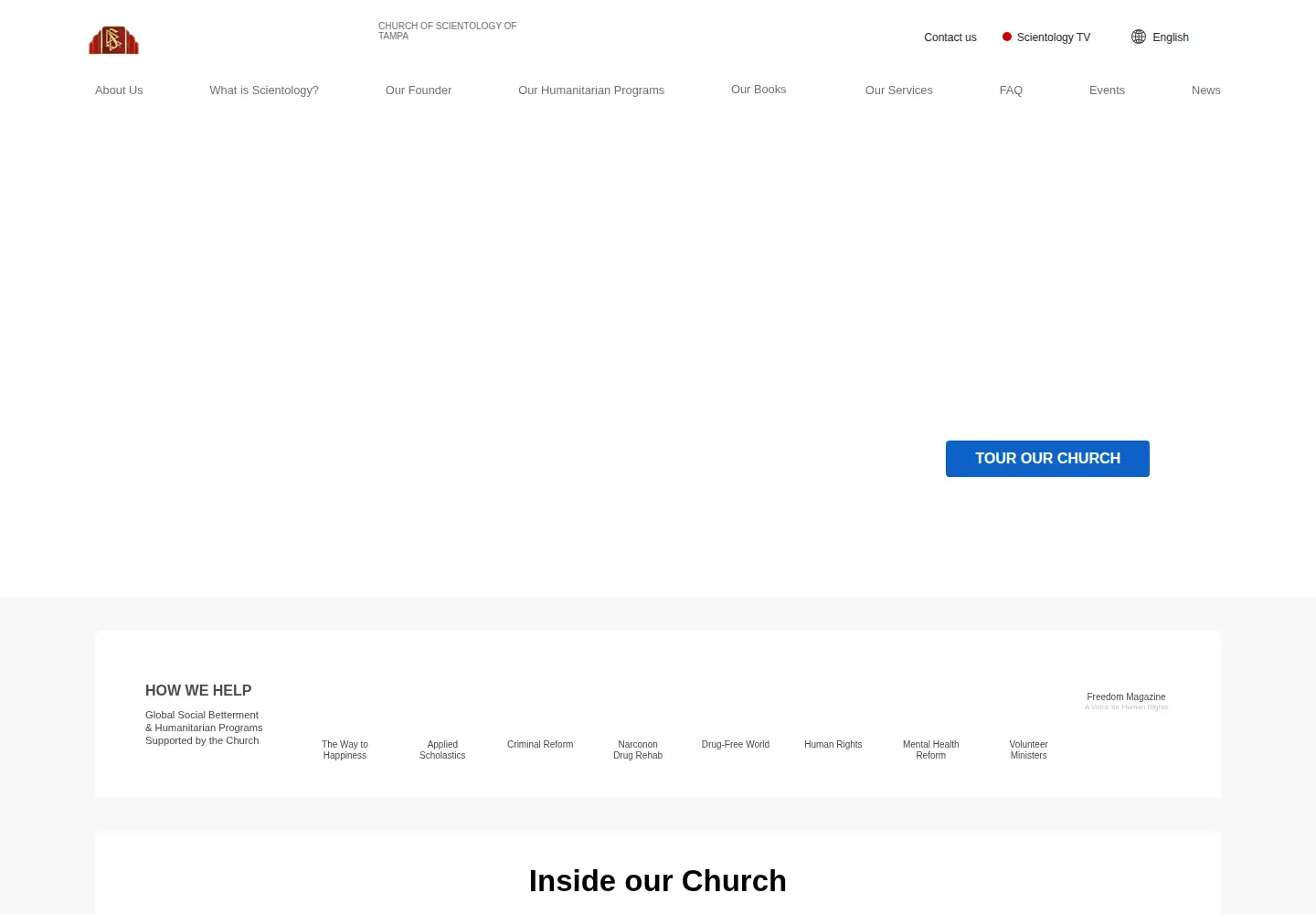This screenshot has height=914, width=1316.
Task: Open the Our Founder menu
Action: coord(419,90)
